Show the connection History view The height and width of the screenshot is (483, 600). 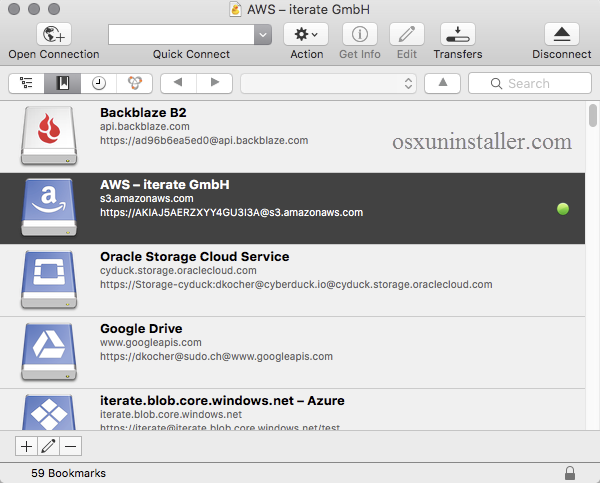(x=98, y=83)
